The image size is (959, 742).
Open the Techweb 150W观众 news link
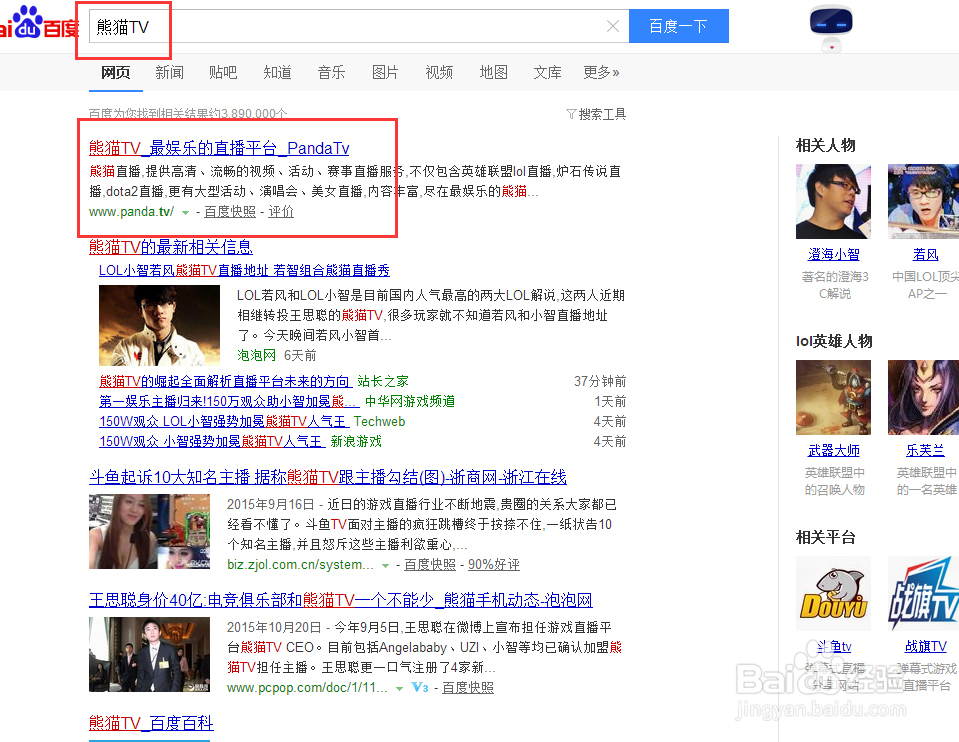coord(224,421)
